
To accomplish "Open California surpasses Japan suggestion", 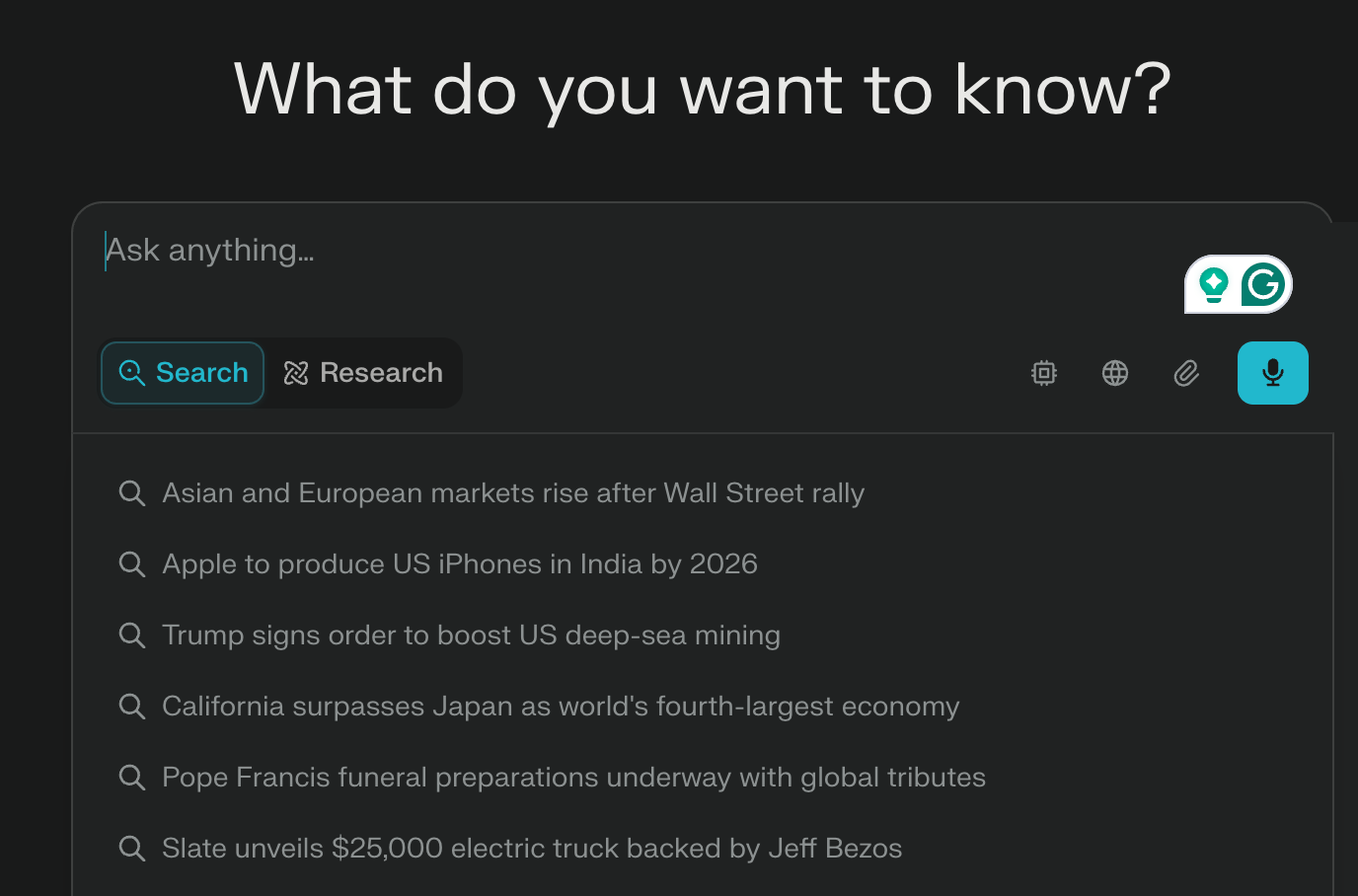I will click(561, 706).
